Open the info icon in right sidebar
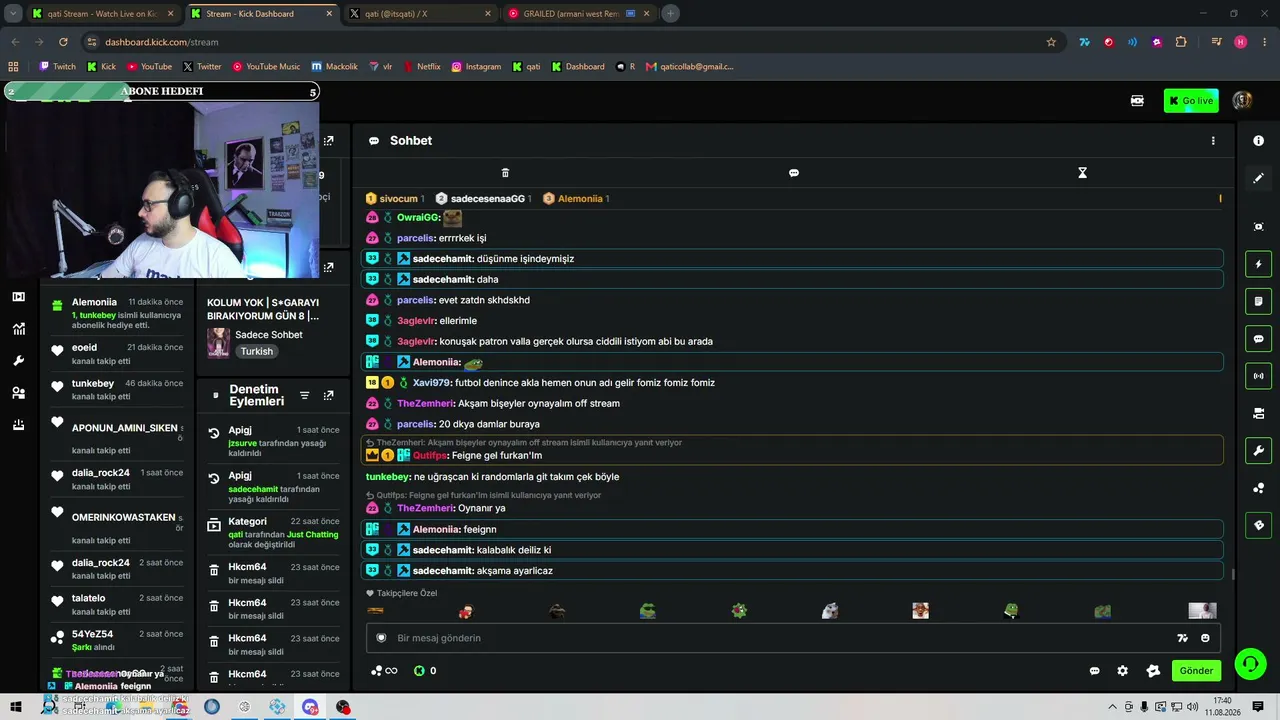Viewport: 1280px width, 720px height. coord(1259,141)
